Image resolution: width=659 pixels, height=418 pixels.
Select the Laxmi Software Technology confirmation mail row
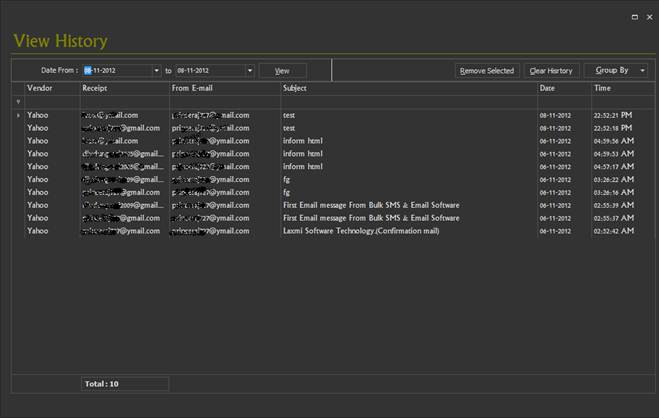pos(361,231)
